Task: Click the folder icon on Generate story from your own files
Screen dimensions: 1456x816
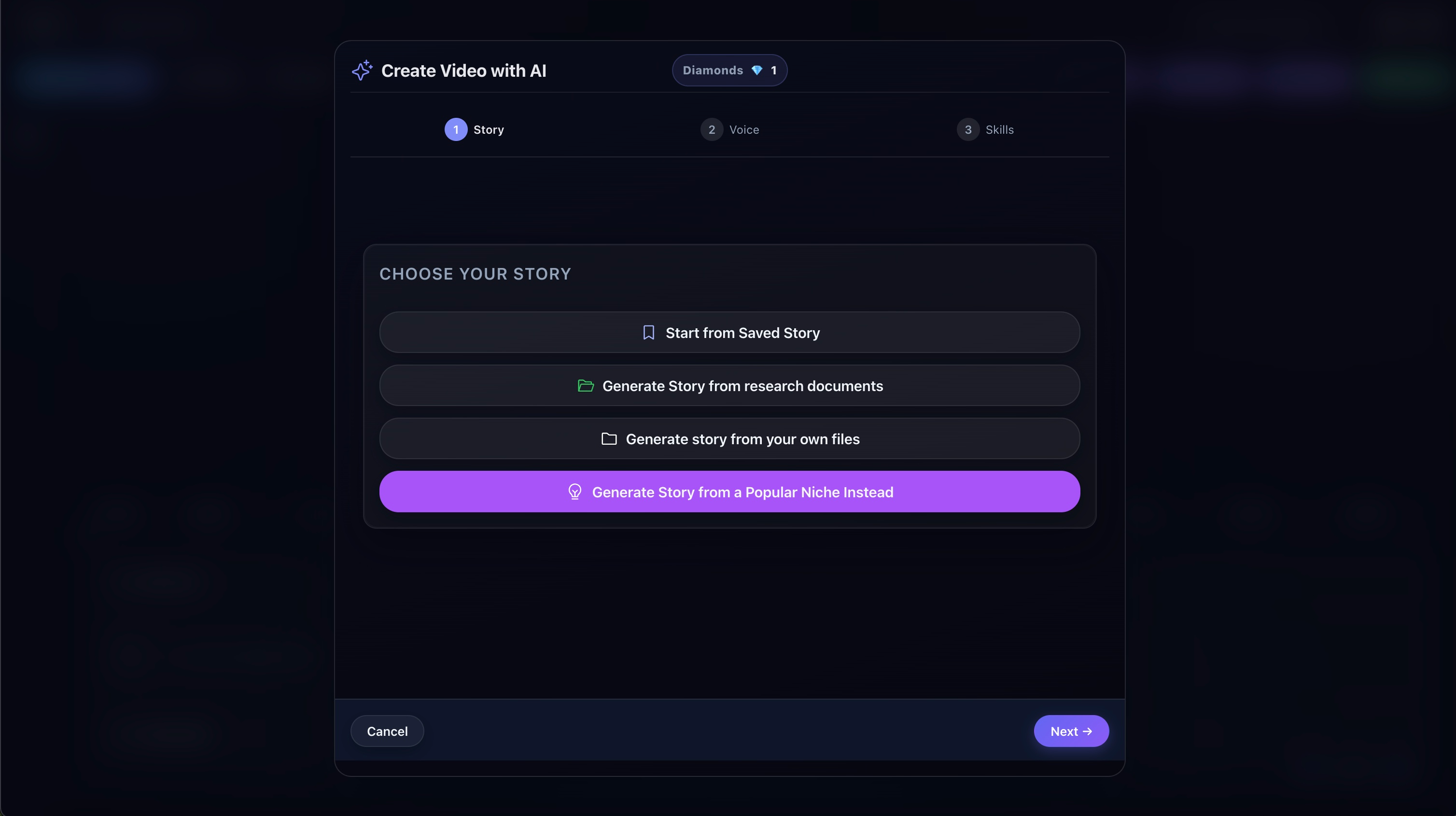Action: point(609,438)
